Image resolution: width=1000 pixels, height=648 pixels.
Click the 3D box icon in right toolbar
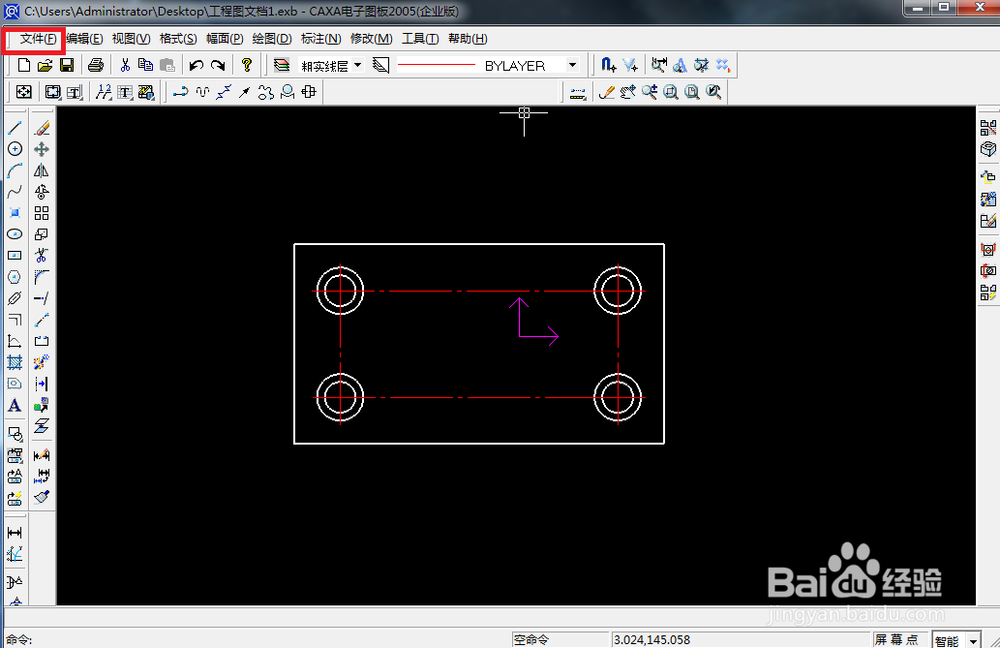pos(988,149)
